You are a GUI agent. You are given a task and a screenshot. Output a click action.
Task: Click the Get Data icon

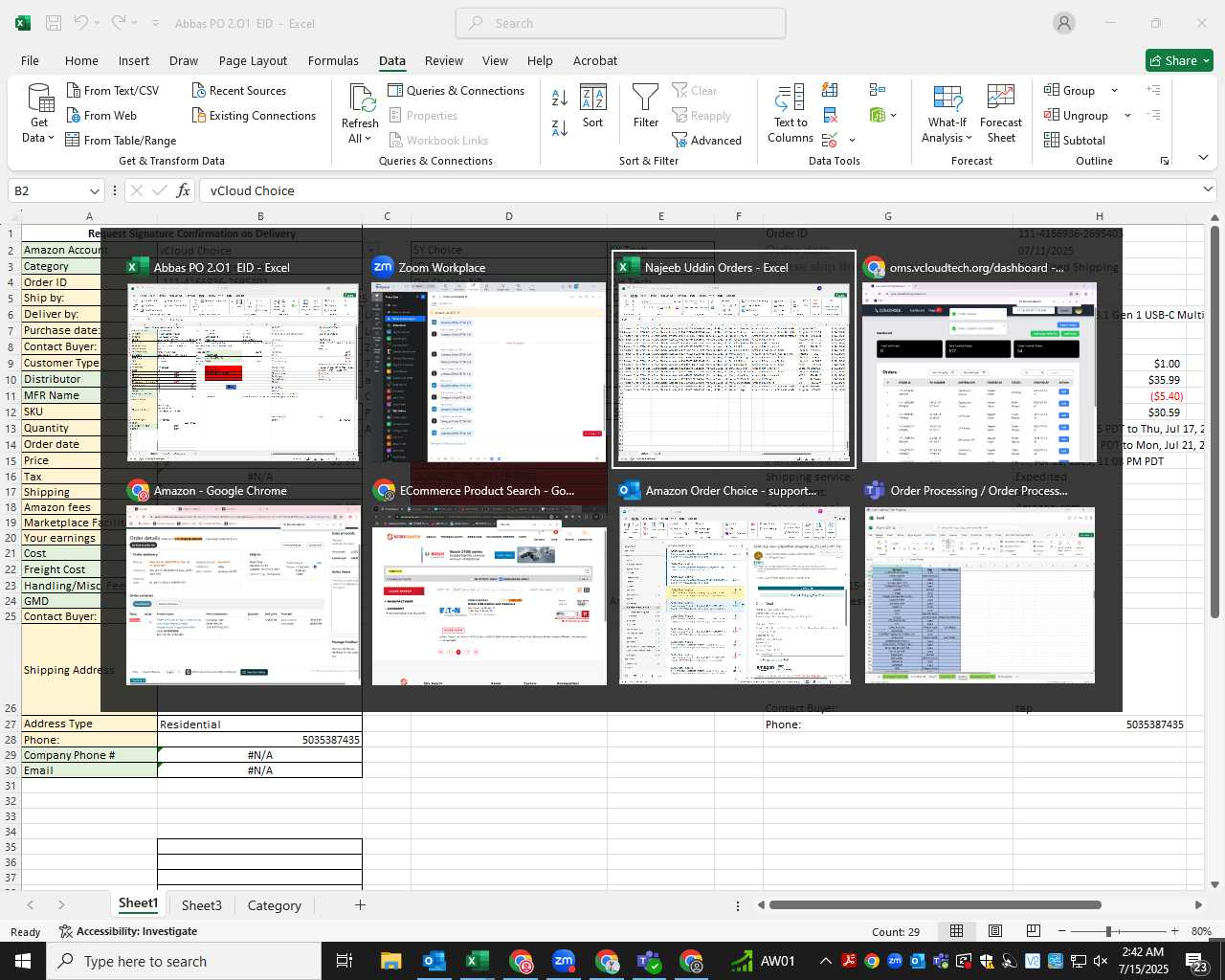click(40, 100)
